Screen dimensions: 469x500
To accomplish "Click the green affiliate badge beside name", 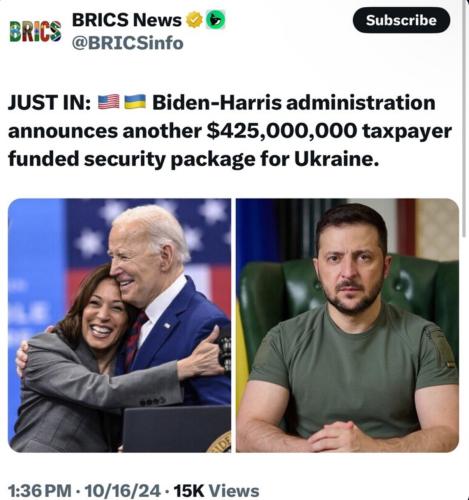I will pos(215,20).
